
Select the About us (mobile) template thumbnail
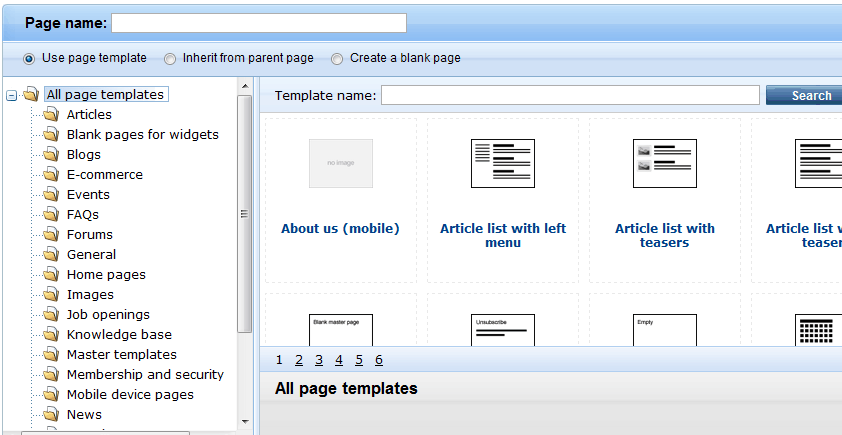pos(341,163)
